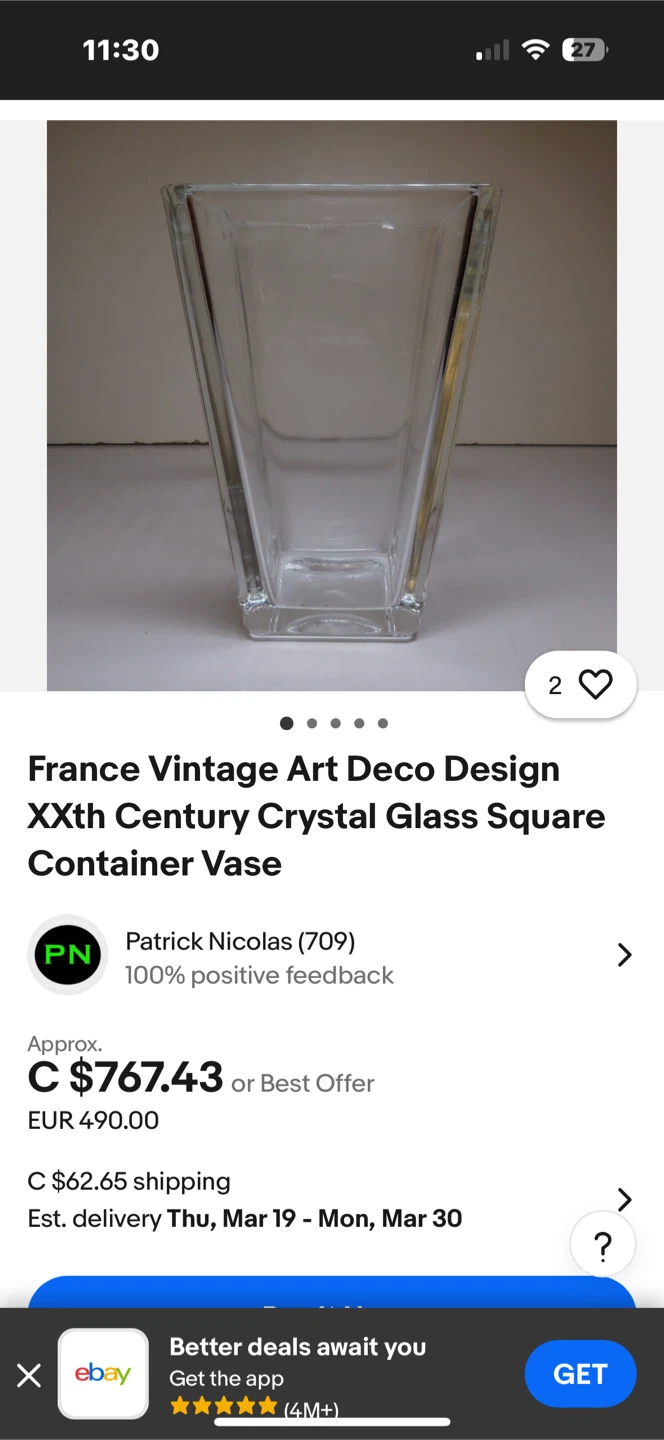Tap the GET app button

pos(580,1374)
